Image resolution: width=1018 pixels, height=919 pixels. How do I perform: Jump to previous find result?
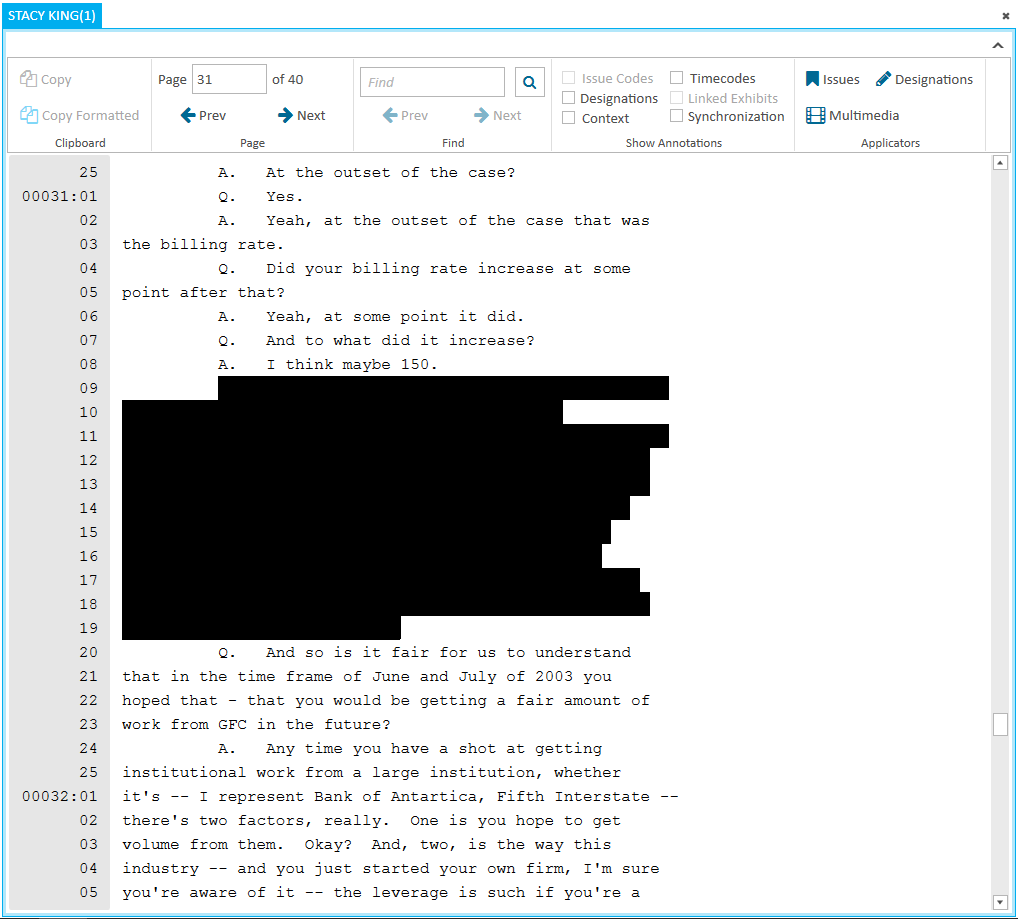pos(405,116)
